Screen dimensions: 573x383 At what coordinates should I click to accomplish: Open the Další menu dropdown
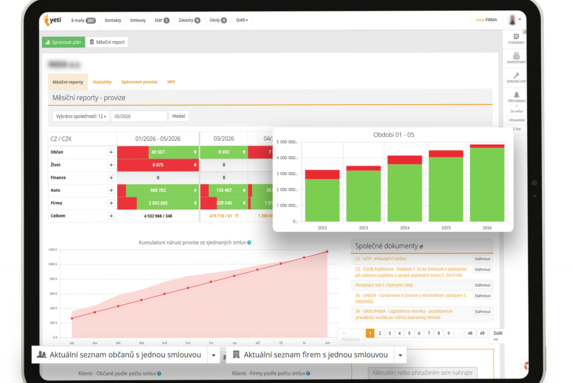(242, 20)
